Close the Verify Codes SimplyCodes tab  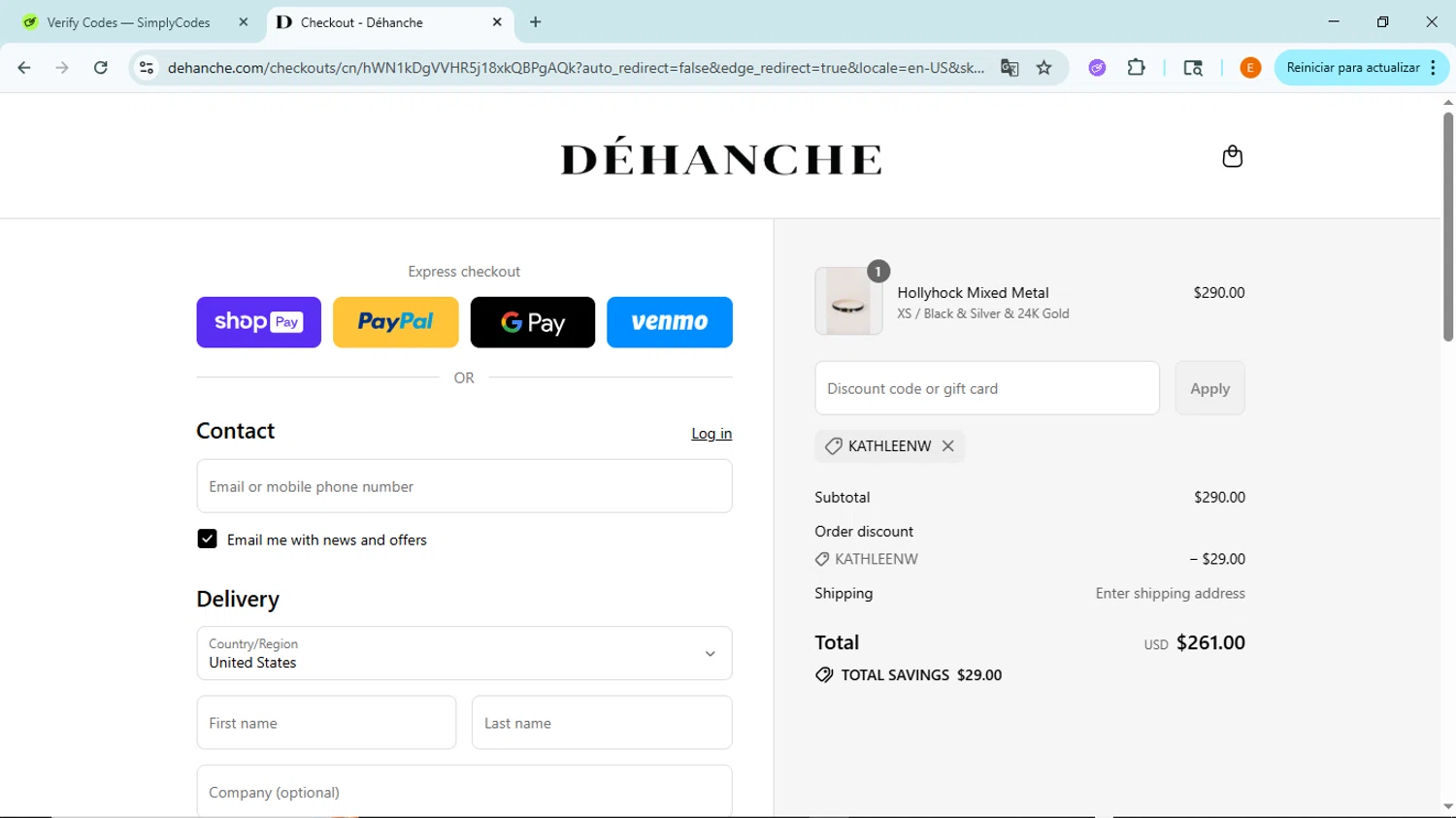coord(243,21)
